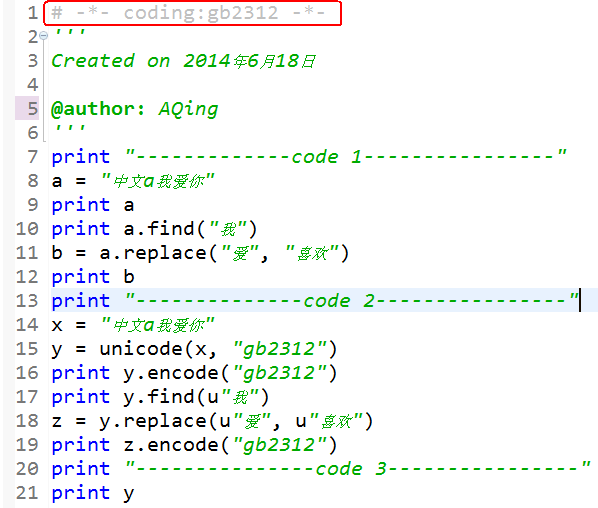This screenshot has height=508, width=598.
Task: Click the 'Created on 2014' docstring line
Action: point(184,61)
